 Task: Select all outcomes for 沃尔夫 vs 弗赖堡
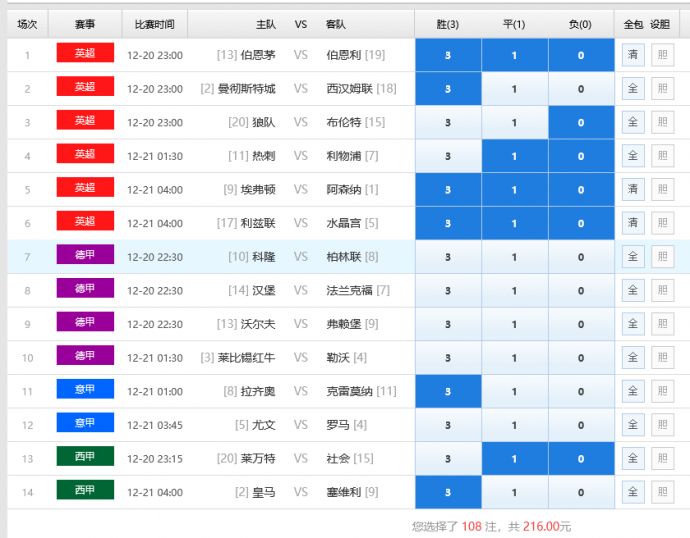632,324
